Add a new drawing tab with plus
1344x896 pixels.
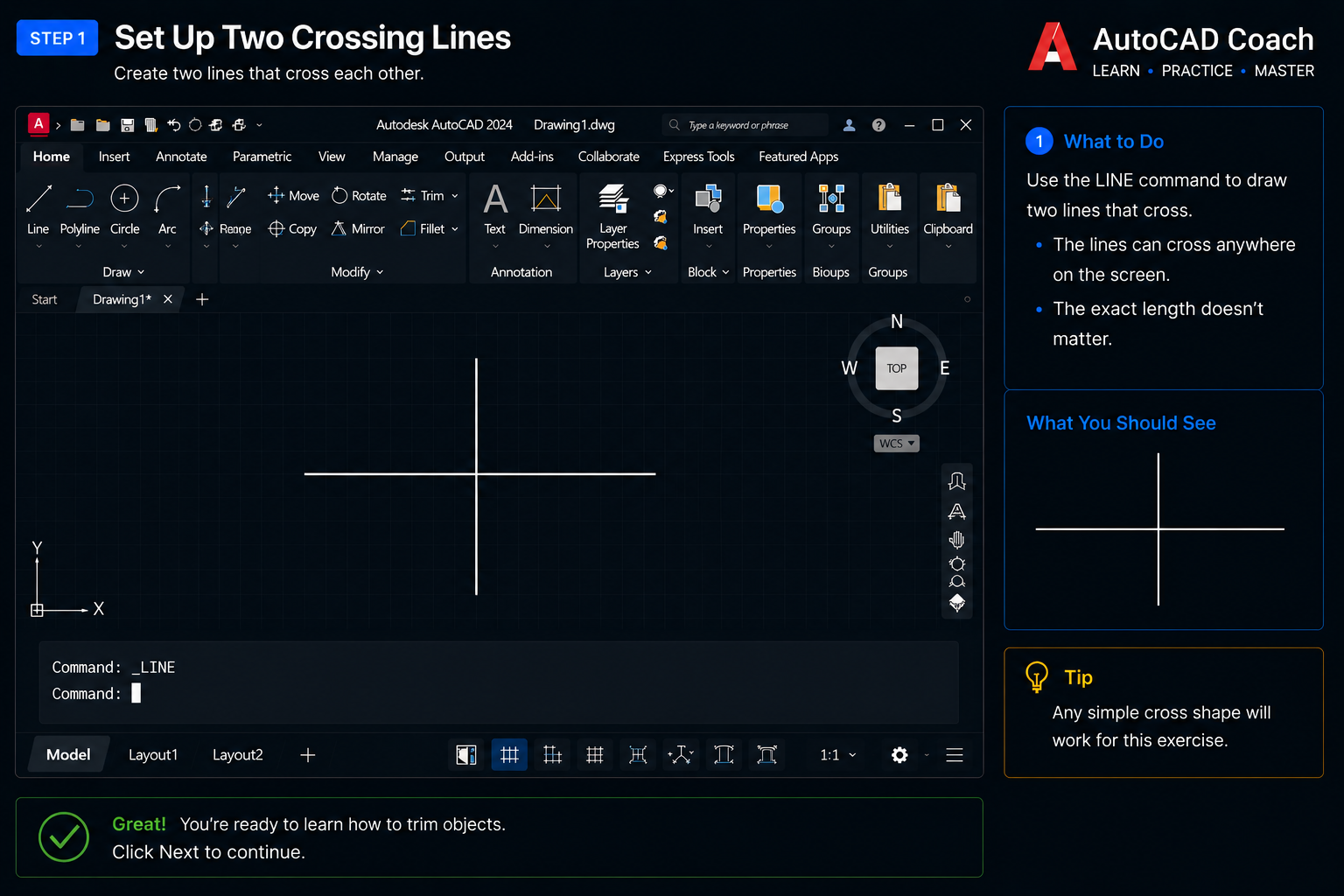[x=202, y=299]
